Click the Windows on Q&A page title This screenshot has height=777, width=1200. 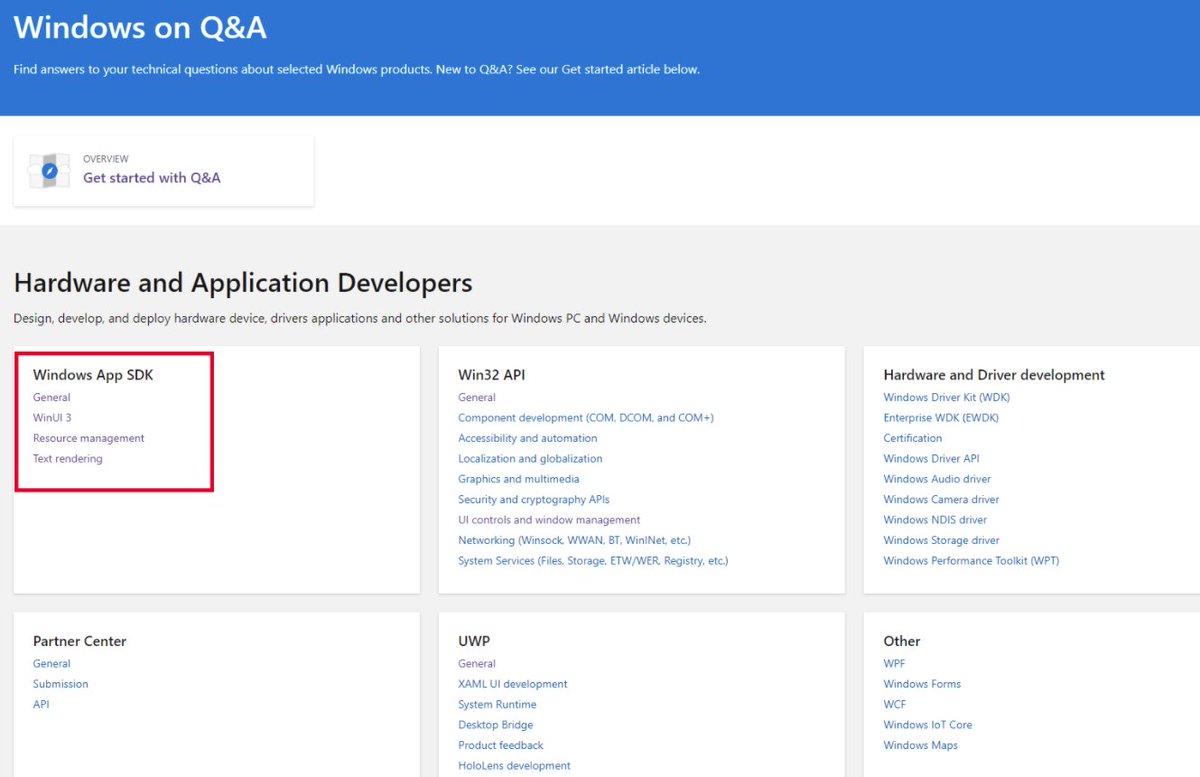140,27
